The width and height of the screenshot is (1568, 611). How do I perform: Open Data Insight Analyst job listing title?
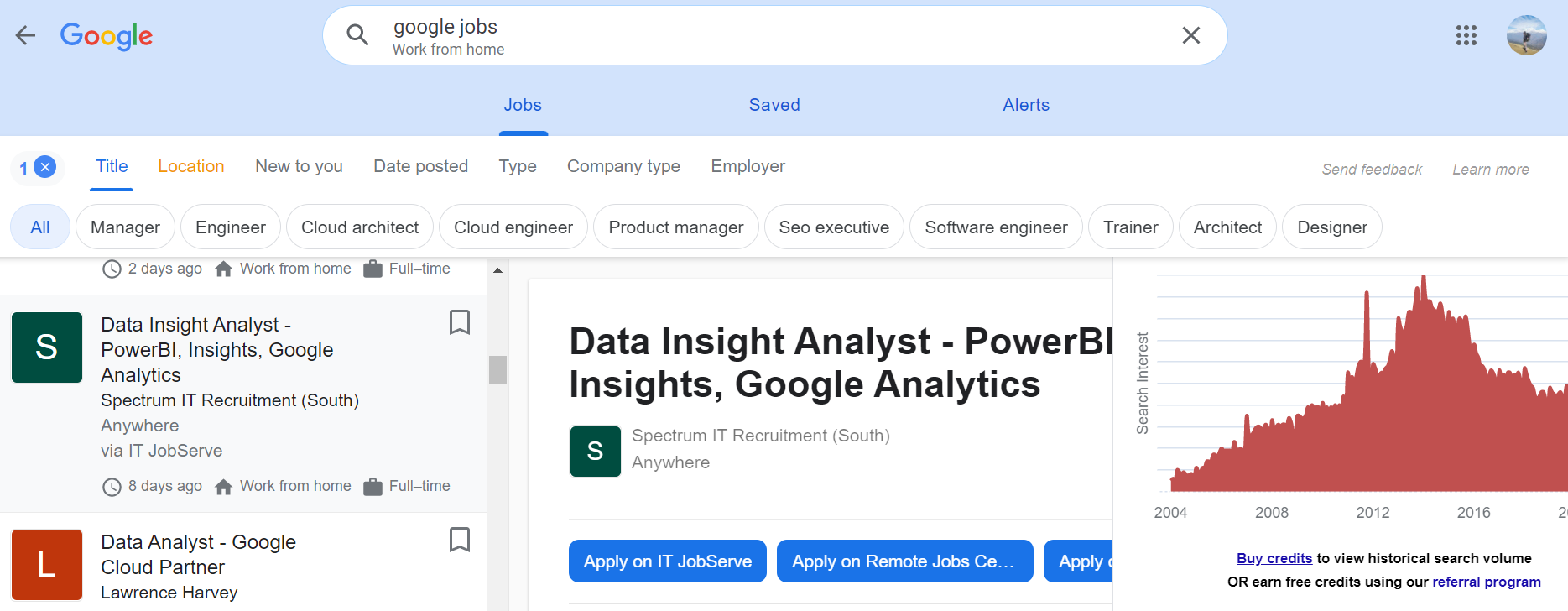point(217,350)
